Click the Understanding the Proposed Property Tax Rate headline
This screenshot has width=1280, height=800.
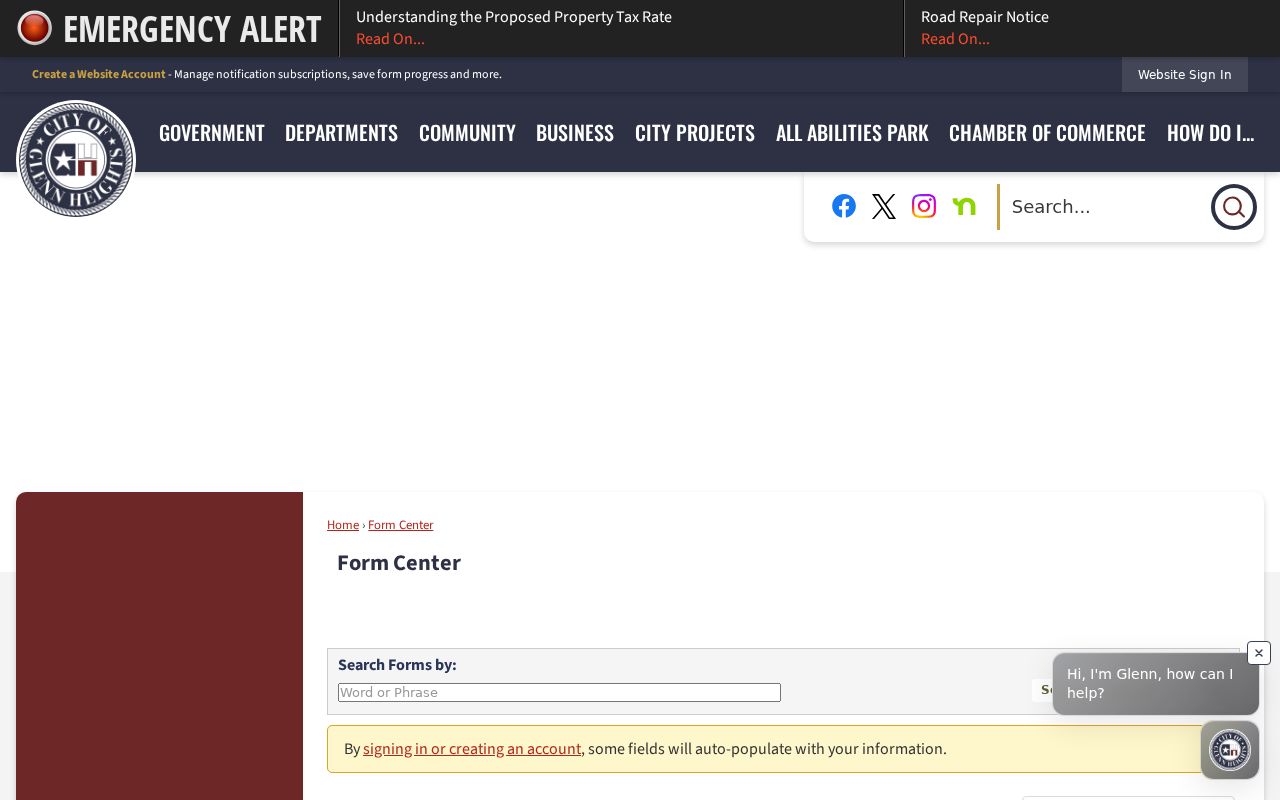514,17
